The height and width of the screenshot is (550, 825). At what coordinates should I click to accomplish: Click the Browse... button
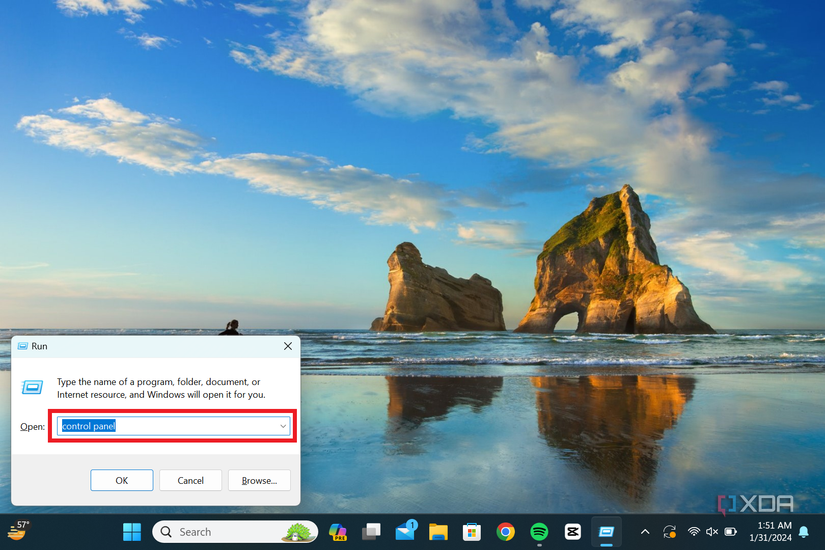259,480
